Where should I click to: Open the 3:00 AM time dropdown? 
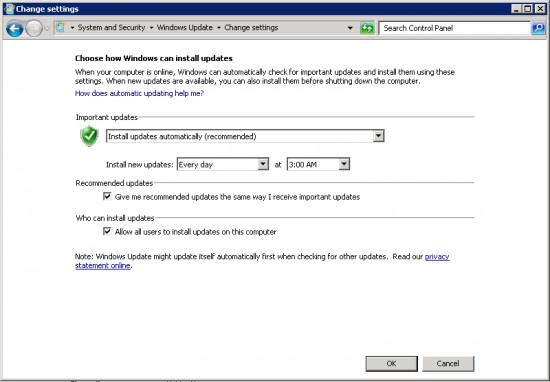click(x=318, y=164)
